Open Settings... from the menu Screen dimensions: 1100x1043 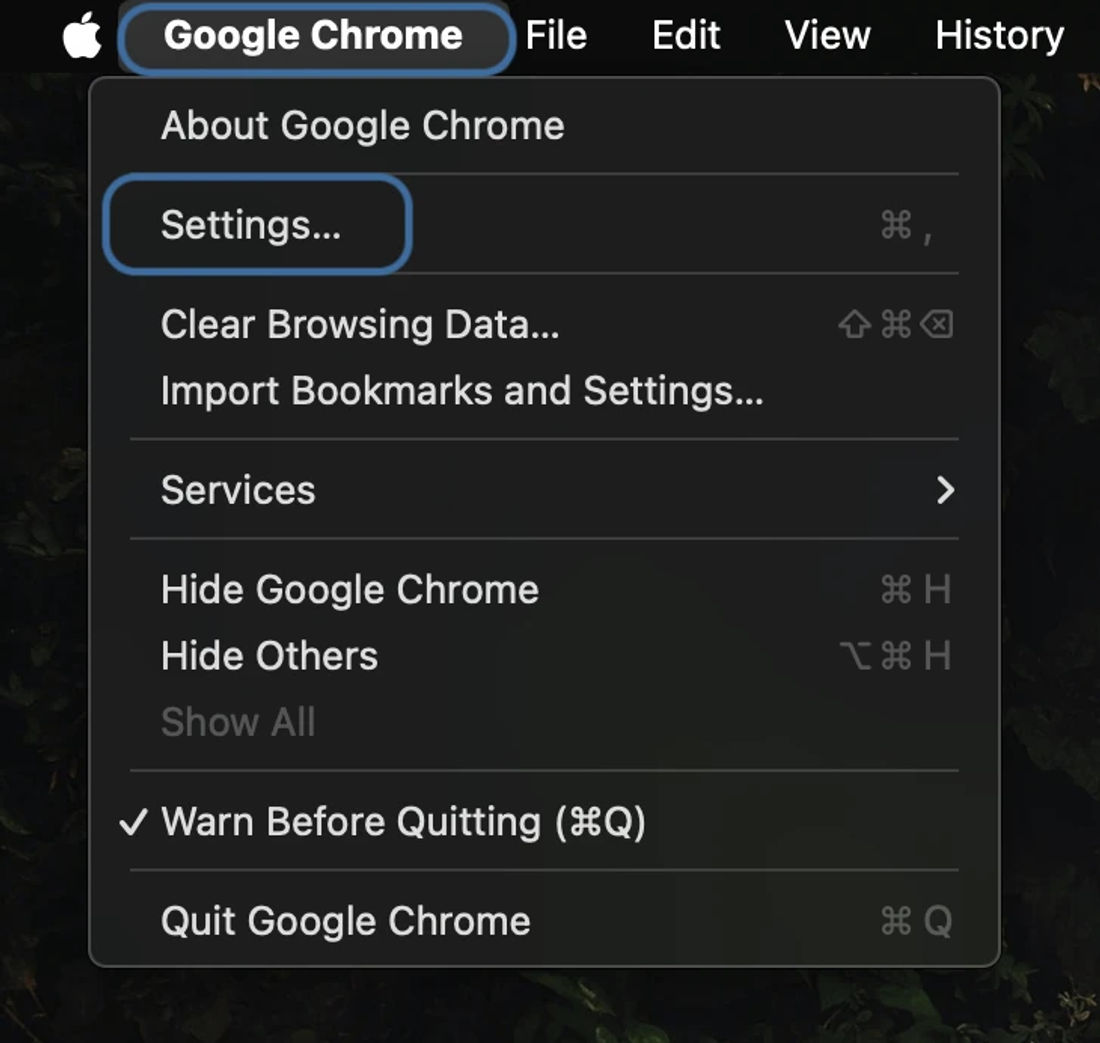pos(544,225)
